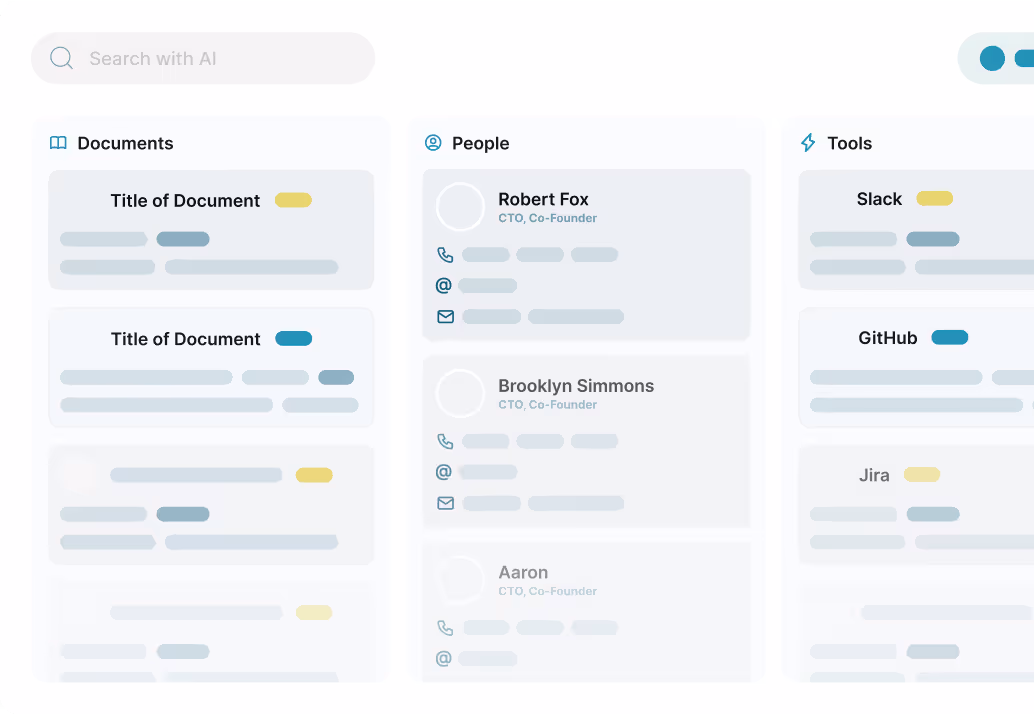Open the People section heading
1034x714 pixels.
[x=481, y=143]
